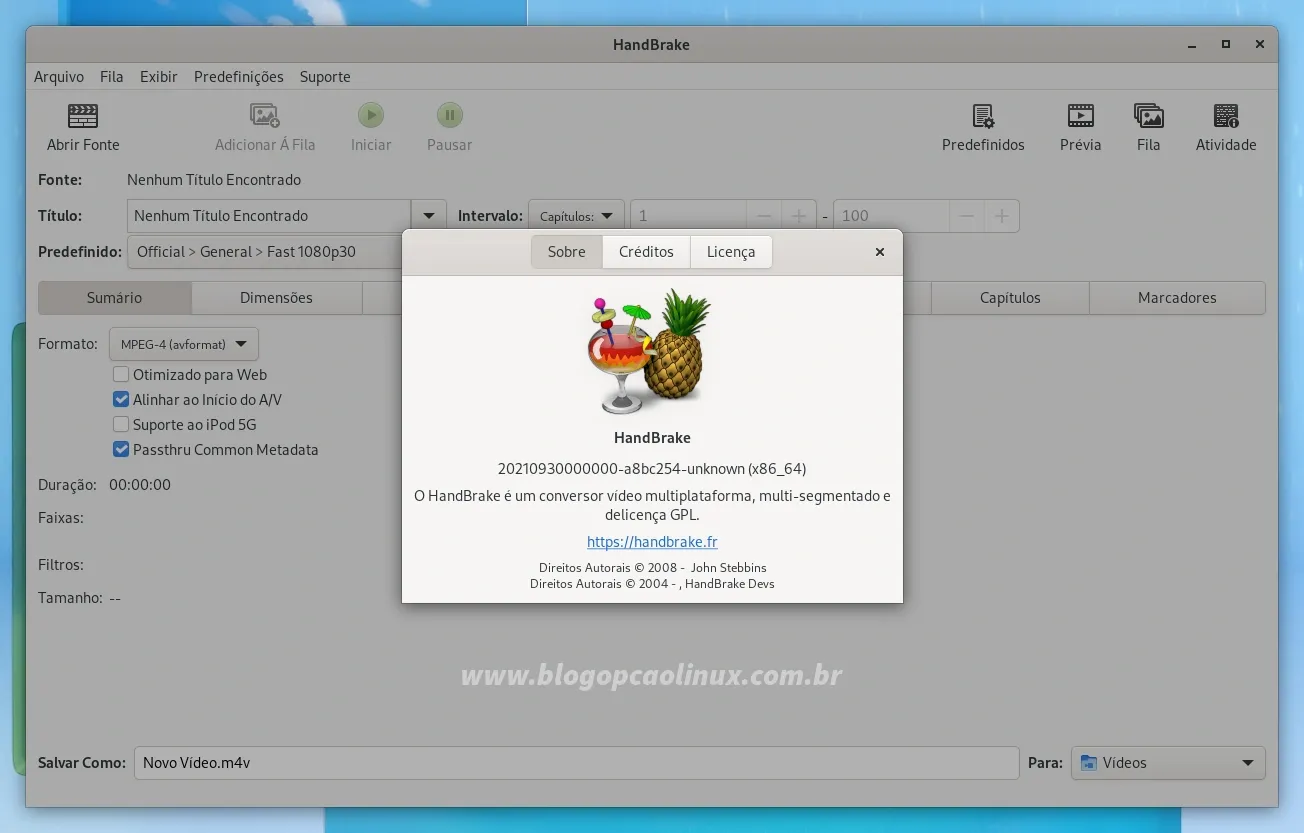Click Fonte Nenhum Titulo Encontrado text
Screen dimensions: 1304x833
(x=214, y=180)
